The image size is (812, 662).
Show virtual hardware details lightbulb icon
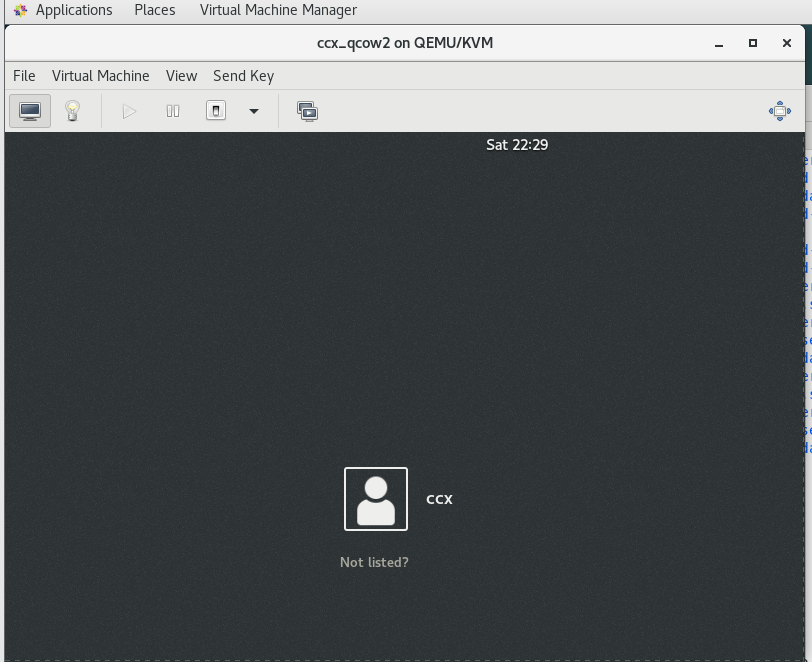(x=72, y=111)
